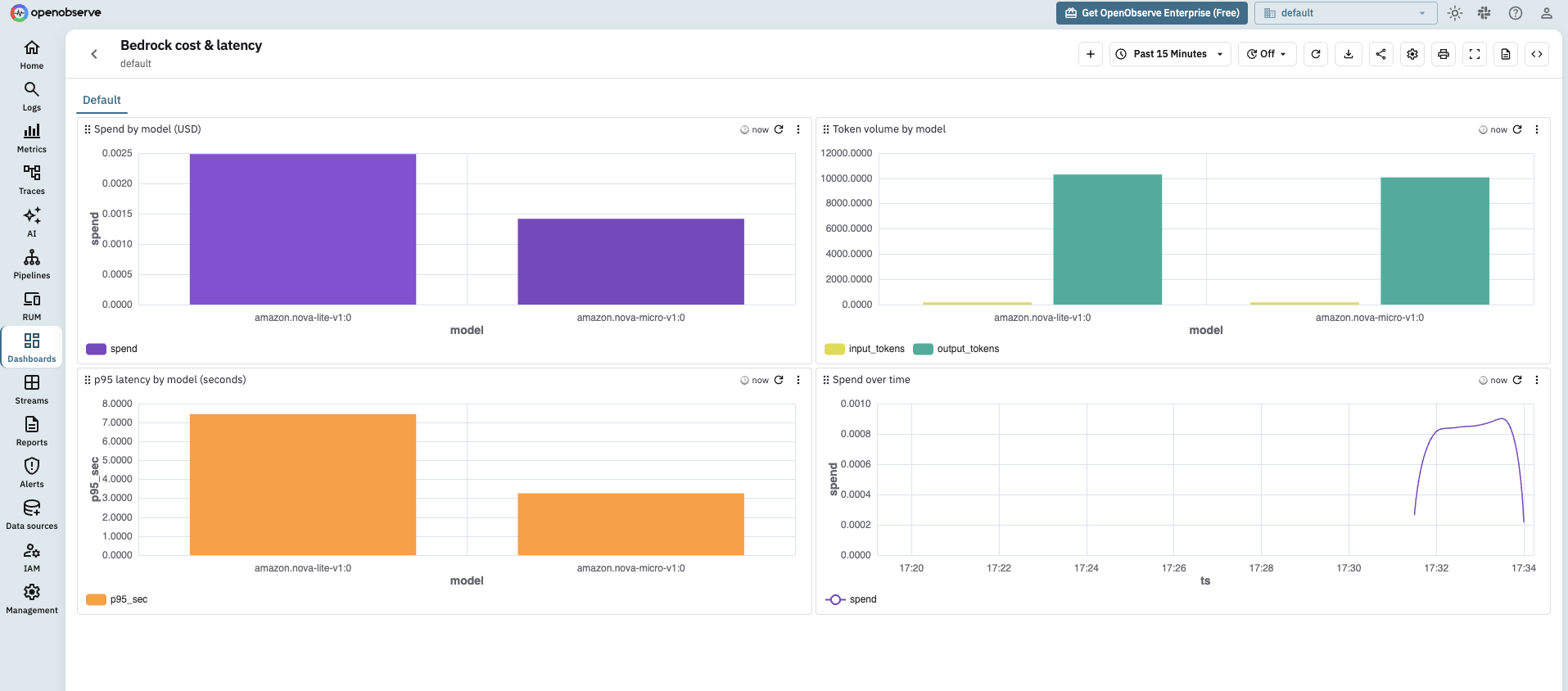Open the default organization selector

click(1346, 13)
